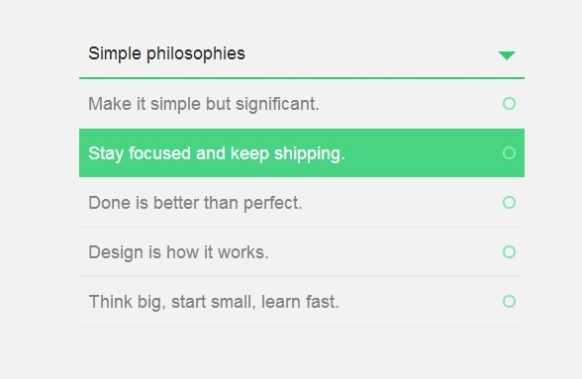Select the circle for Think big, start small, learn fast
Viewport: 582px width, 379px height.
(x=509, y=301)
